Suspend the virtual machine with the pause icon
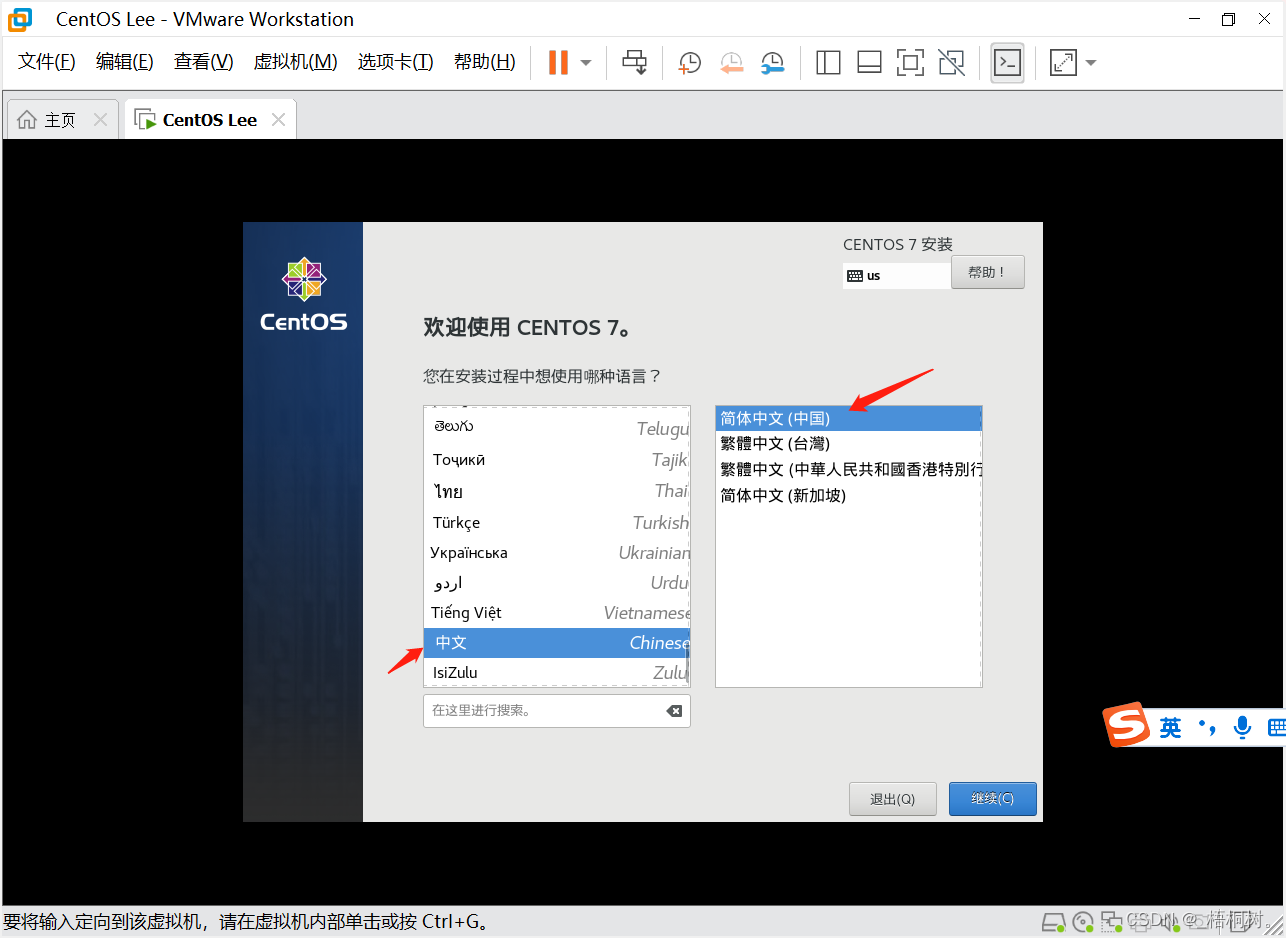 coord(556,62)
